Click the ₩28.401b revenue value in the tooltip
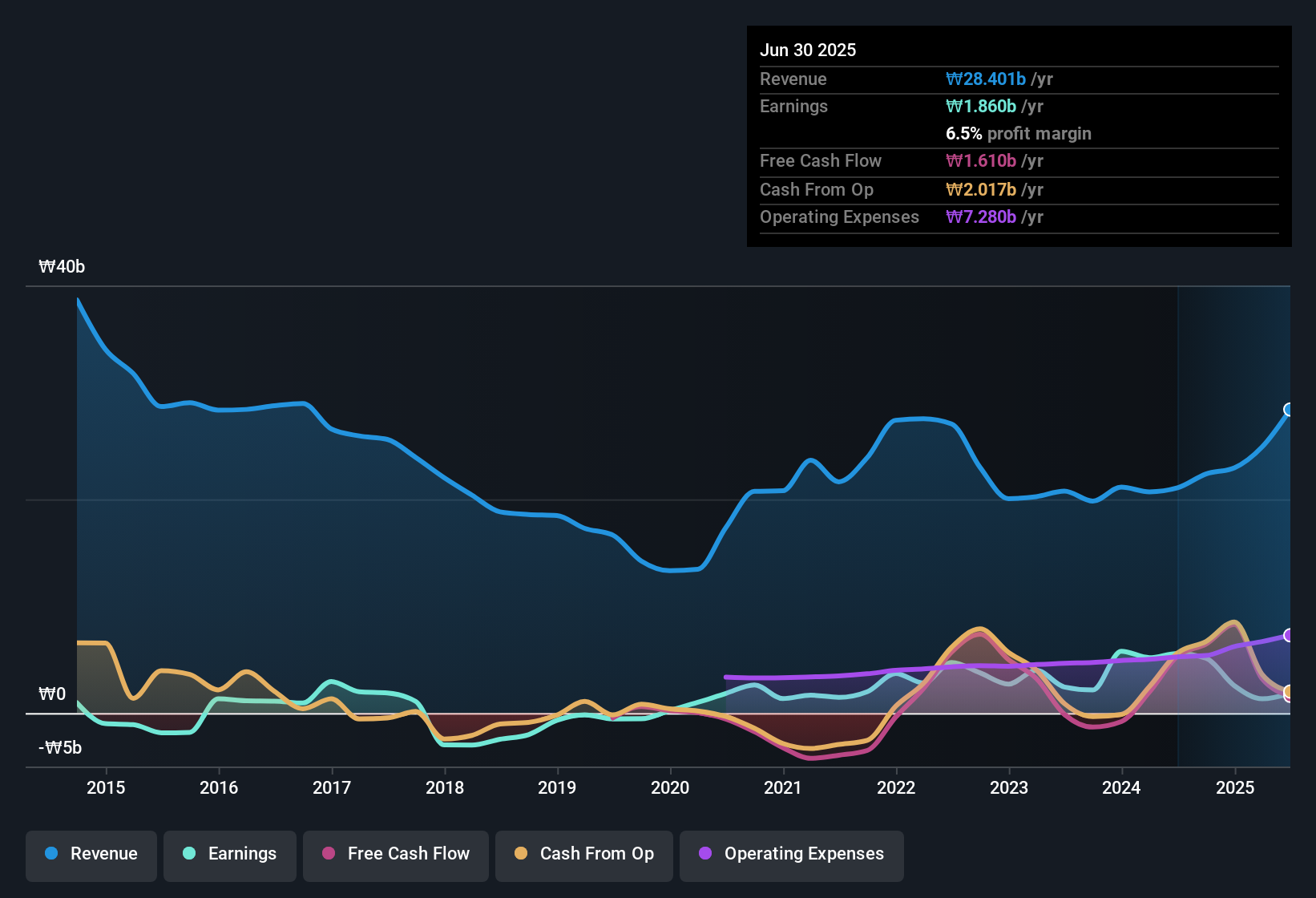The image size is (1316, 898). [986, 79]
